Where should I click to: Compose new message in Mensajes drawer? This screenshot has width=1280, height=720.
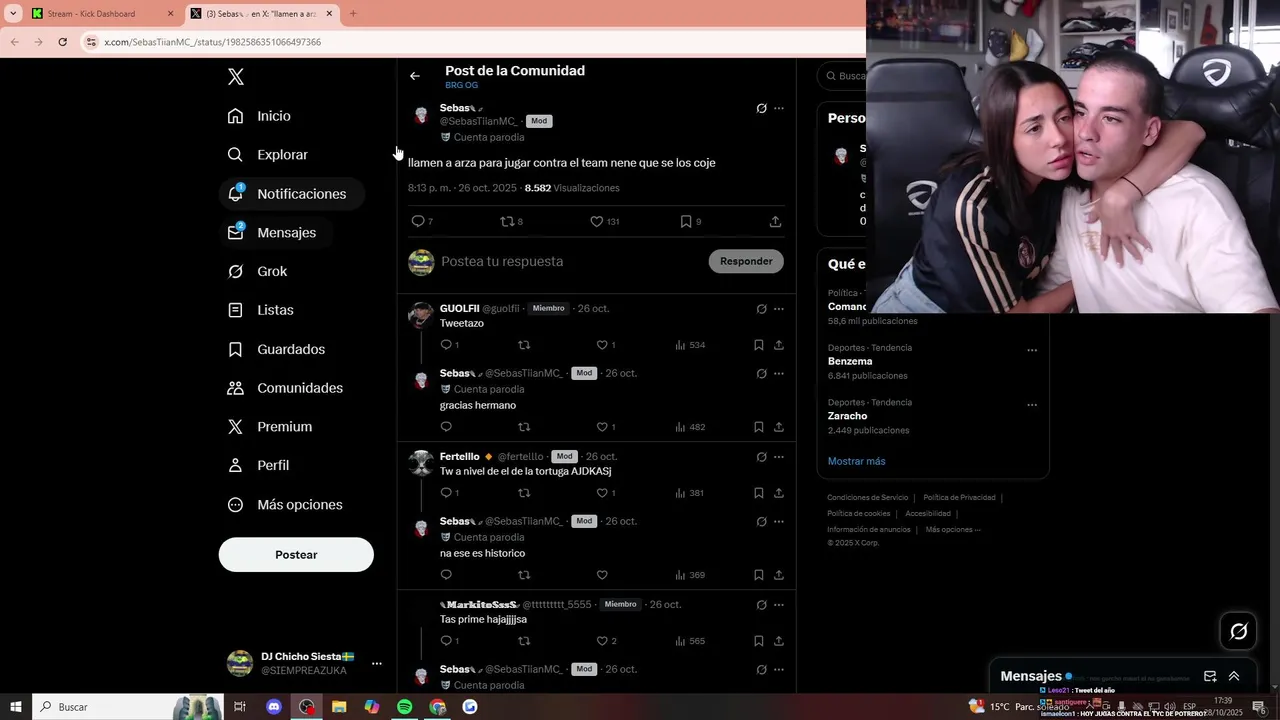[1210, 676]
